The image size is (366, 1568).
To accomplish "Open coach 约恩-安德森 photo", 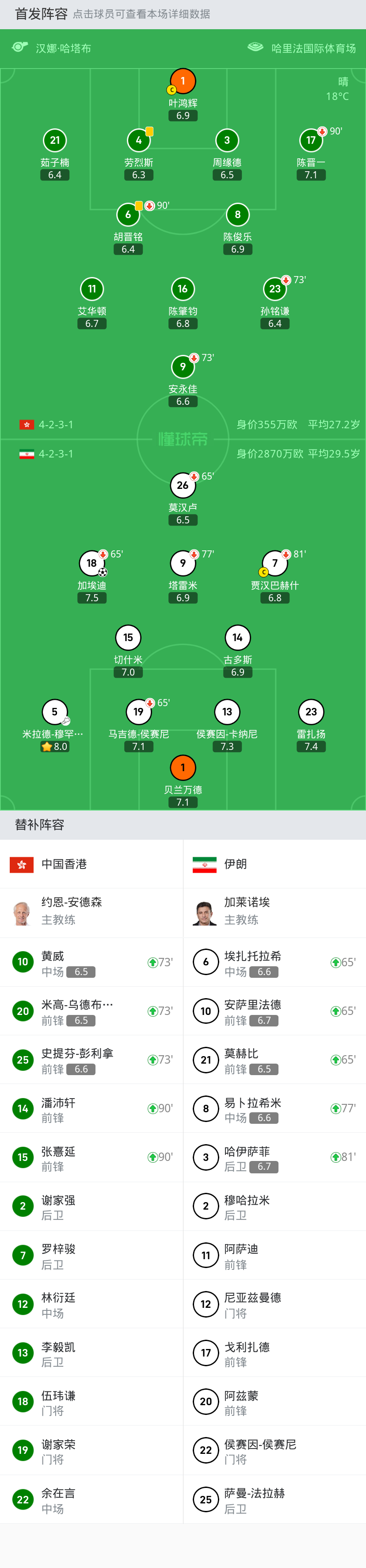I will [x=23, y=912].
